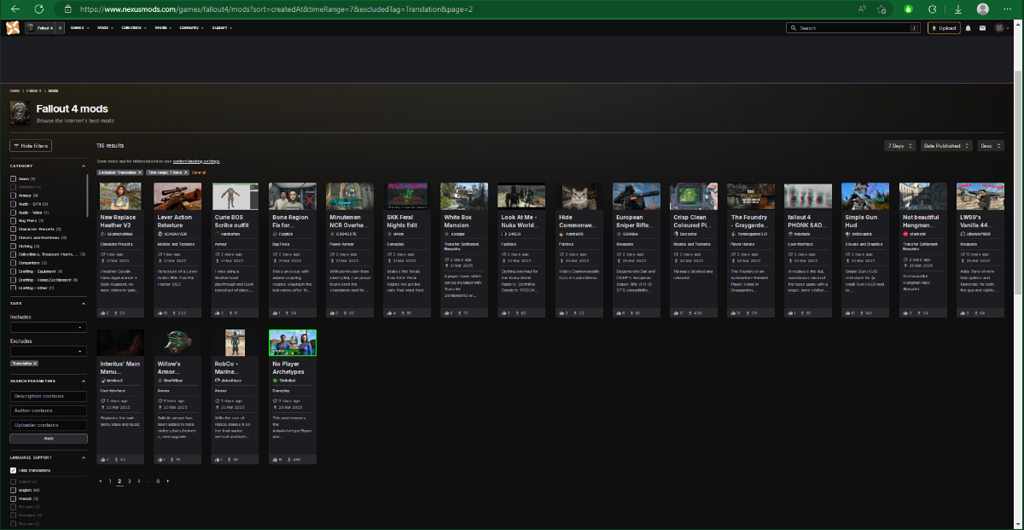
Task: Open the Media menu in navbar
Action: tap(163, 28)
